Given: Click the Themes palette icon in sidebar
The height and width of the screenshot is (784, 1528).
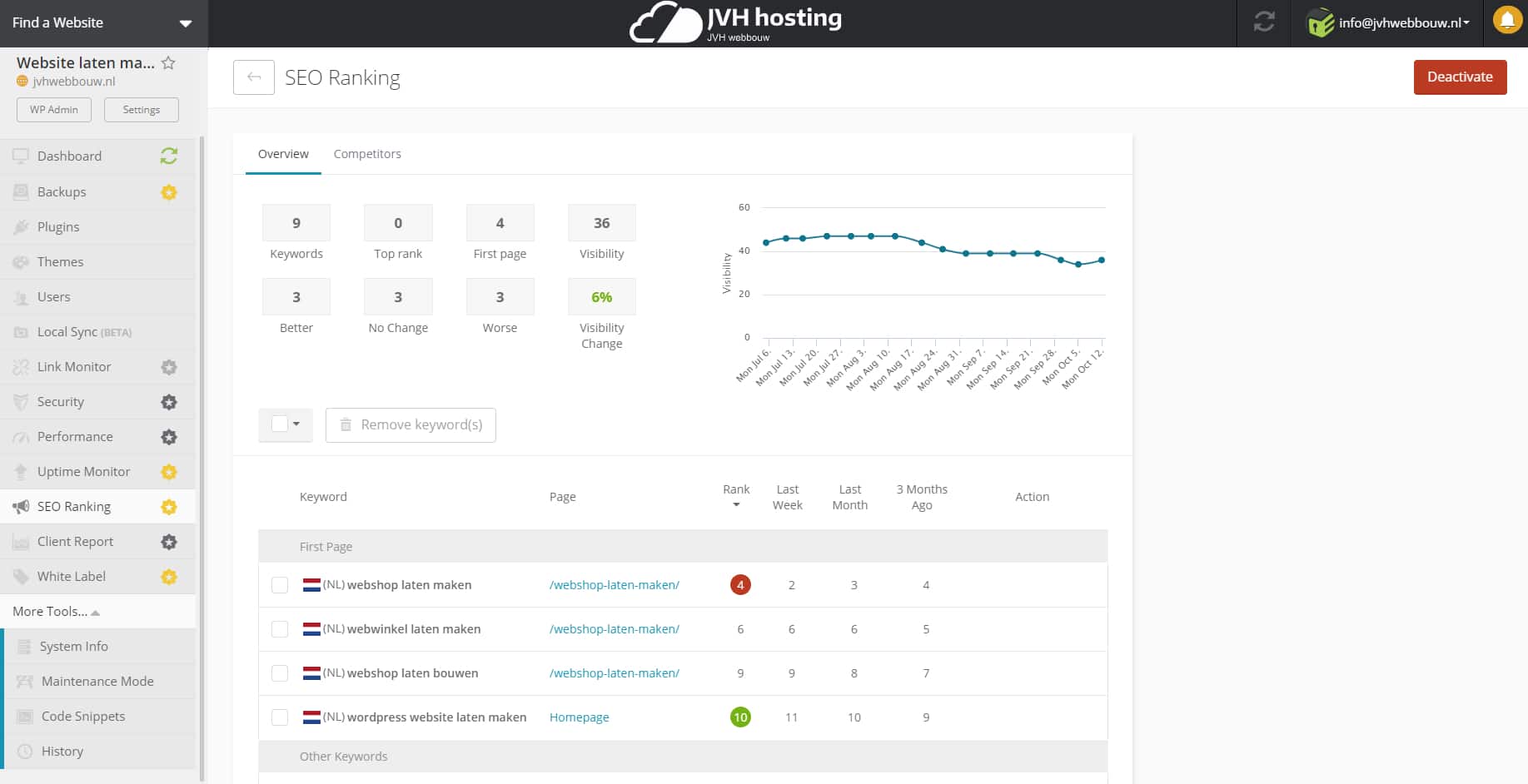Looking at the screenshot, I should coord(21,262).
